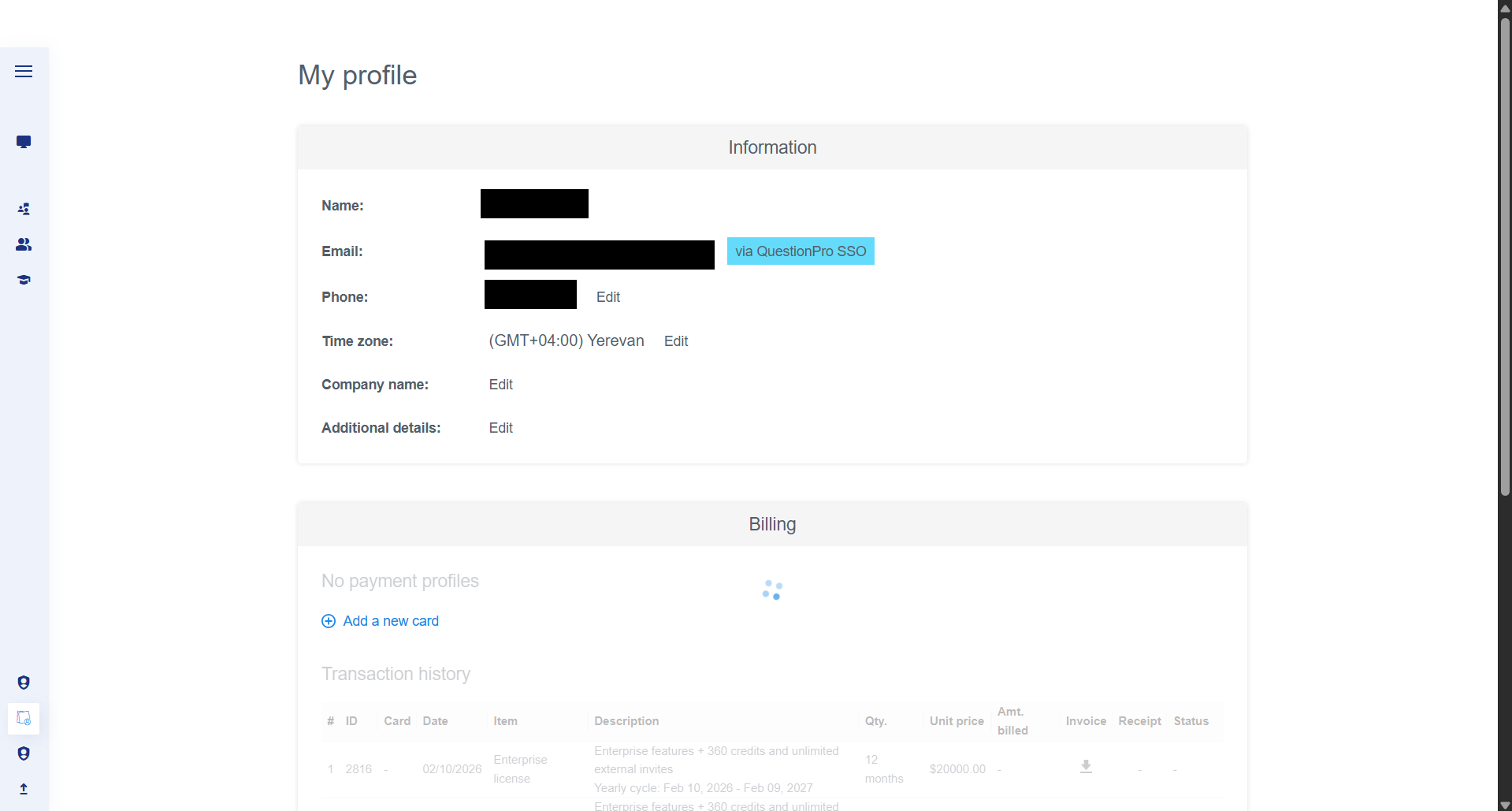Open Add a new card
Image resolution: width=1512 pixels, height=811 pixels.
point(391,621)
